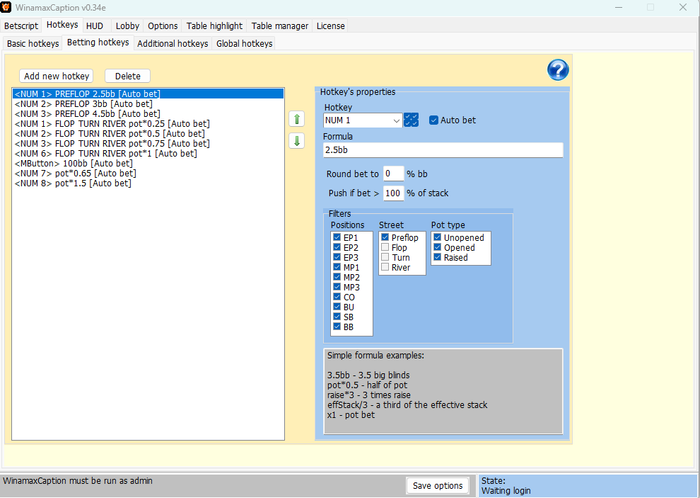Select NUM 1 FLOP TURN RIVER pot*0.25 row
This screenshot has width=700, height=498.
coord(148,124)
